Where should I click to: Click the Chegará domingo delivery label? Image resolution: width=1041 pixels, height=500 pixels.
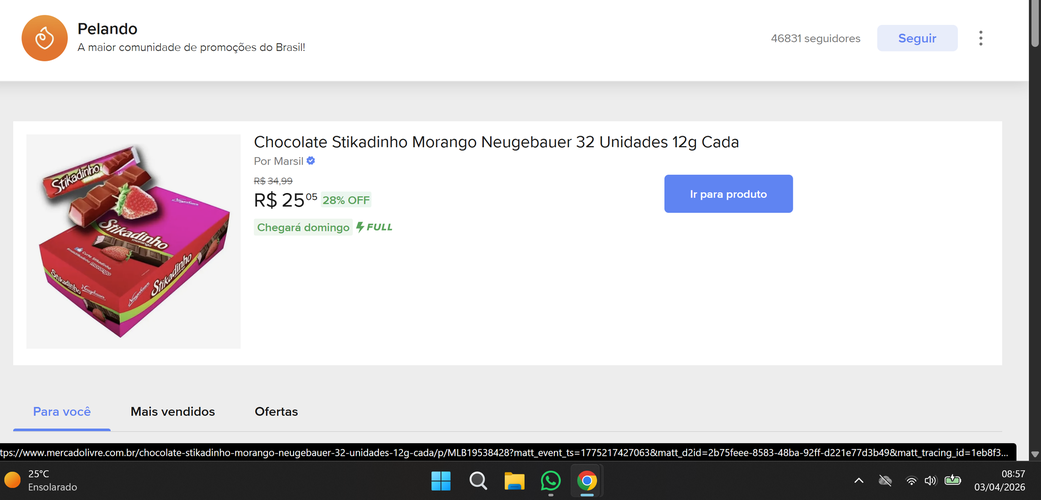pos(303,227)
